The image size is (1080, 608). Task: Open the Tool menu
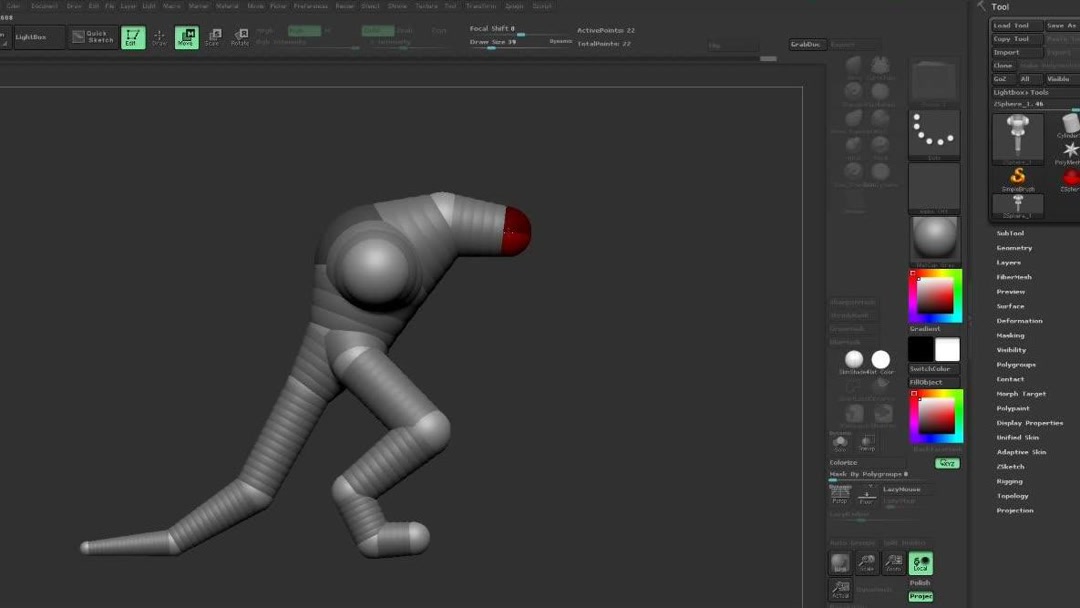point(450,5)
